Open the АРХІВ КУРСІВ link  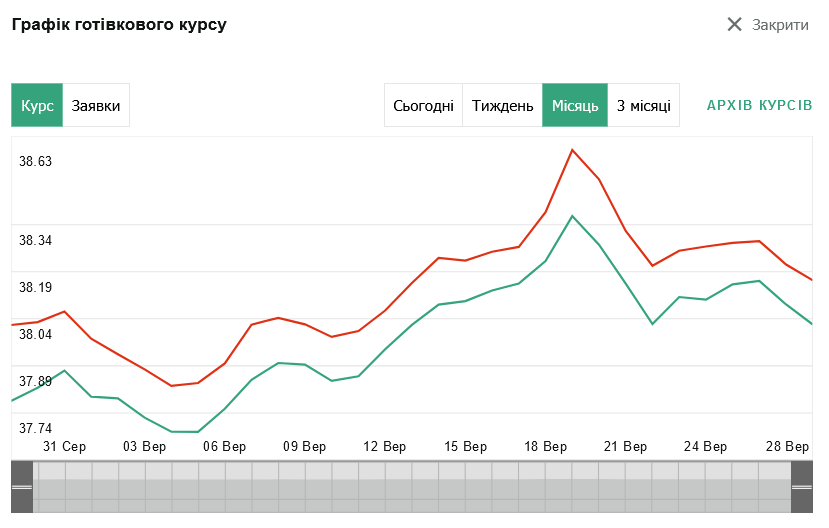(x=759, y=105)
